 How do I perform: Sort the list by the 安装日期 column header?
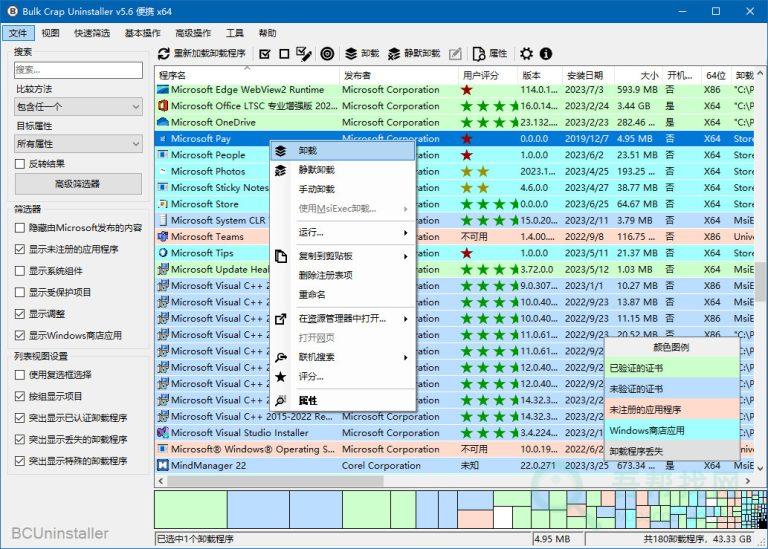[x=585, y=75]
